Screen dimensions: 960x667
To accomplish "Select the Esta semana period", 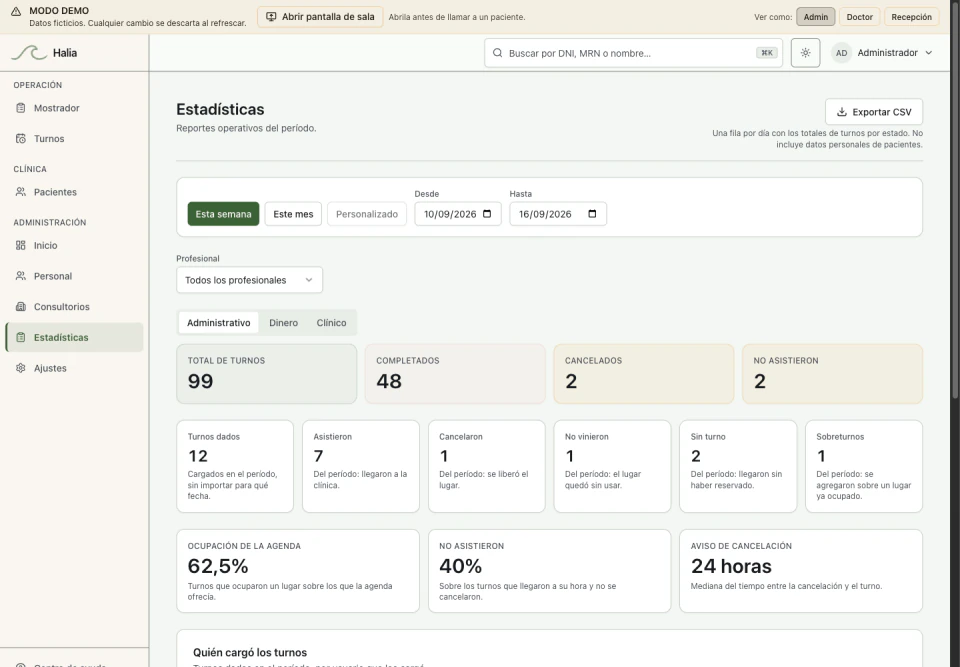I will [223, 214].
